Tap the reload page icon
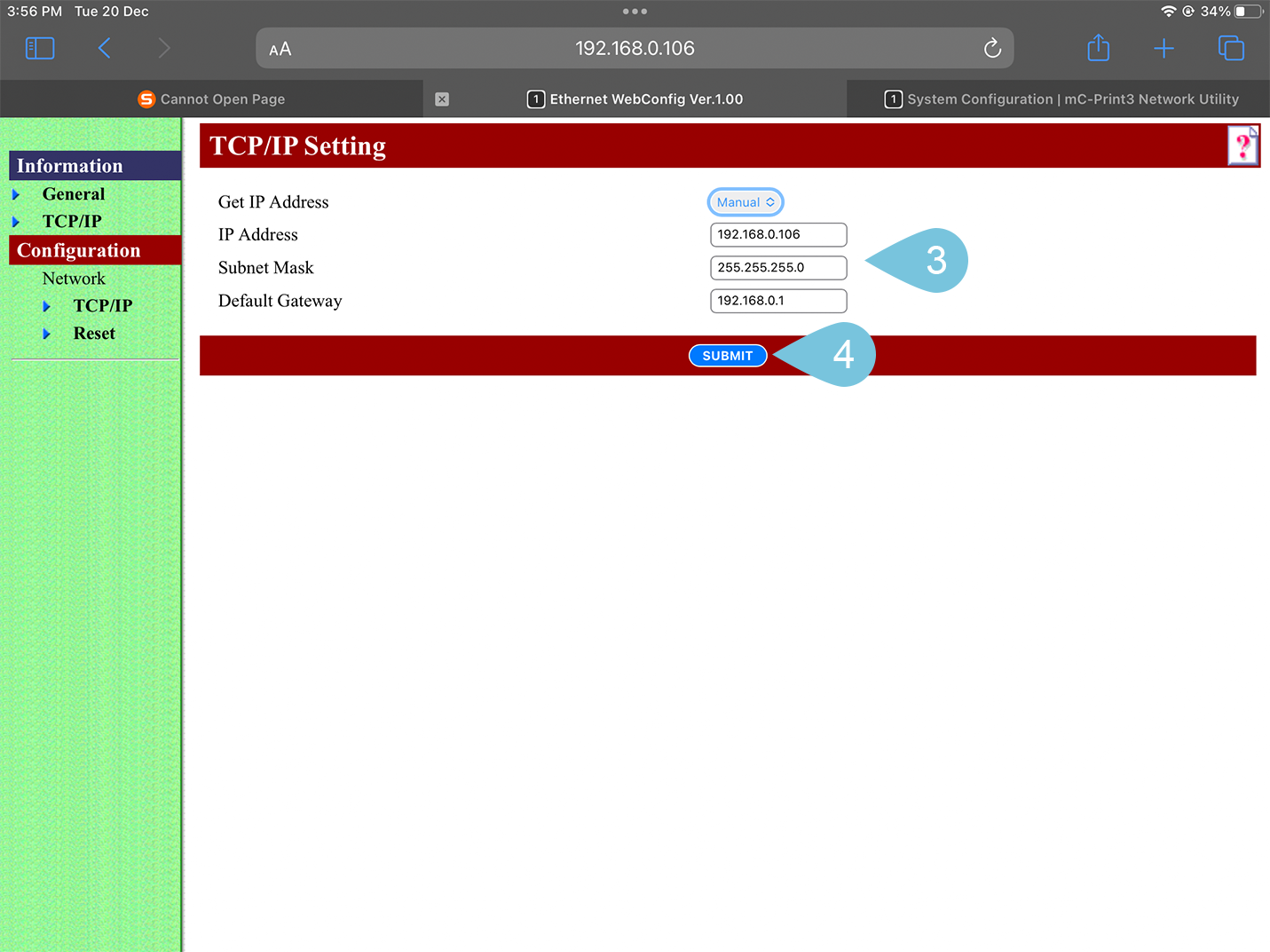Image resolution: width=1270 pixels, height=952 pixels. [992, 48]
